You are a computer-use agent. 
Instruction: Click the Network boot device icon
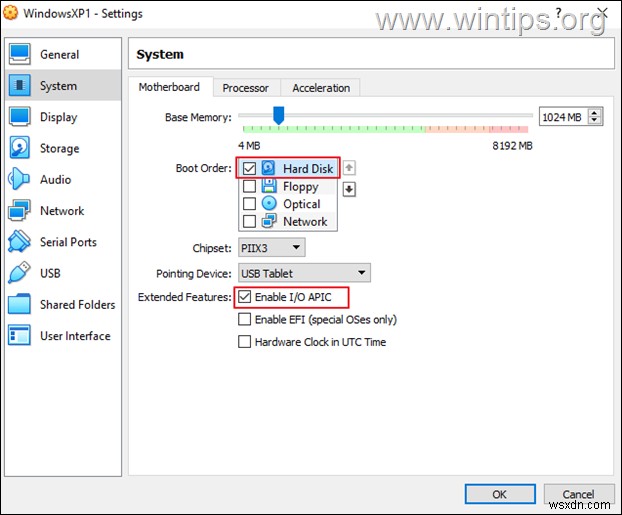(x=269, y=221)
